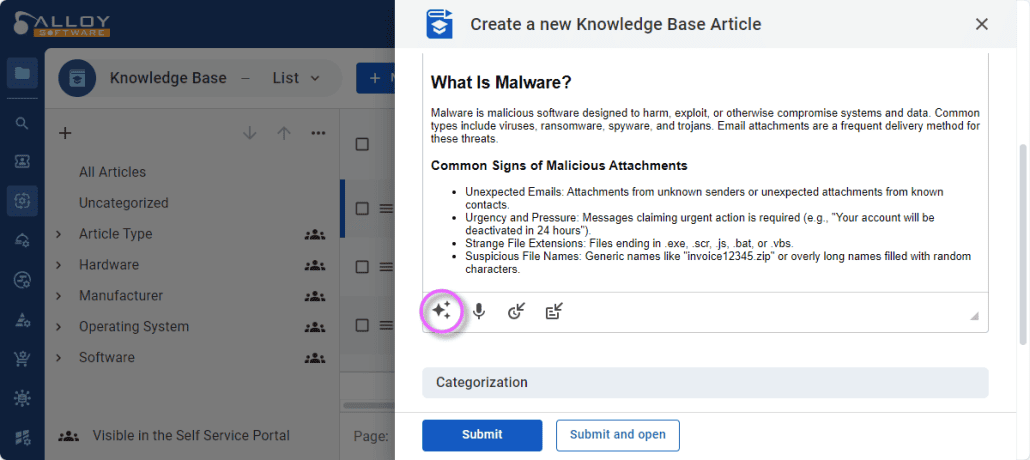Image resolution: width=1030 pixels, height=460 pixels.
Task: Select All Articles in category tree
Action: point(112,172)
